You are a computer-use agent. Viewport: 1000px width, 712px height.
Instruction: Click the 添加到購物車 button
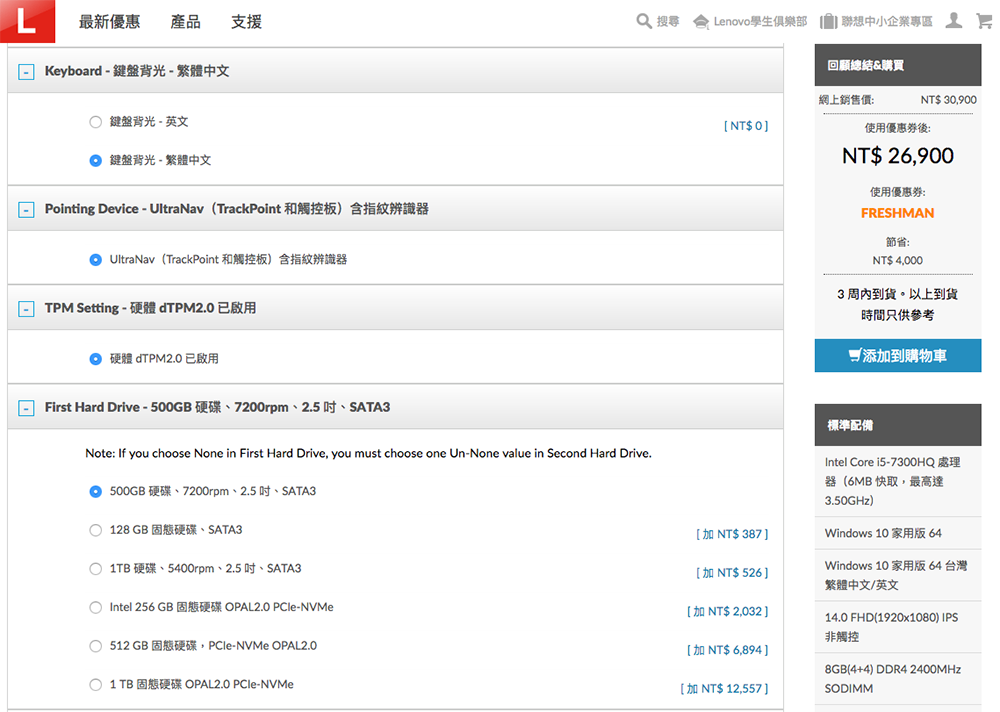[x=897, y=356]
